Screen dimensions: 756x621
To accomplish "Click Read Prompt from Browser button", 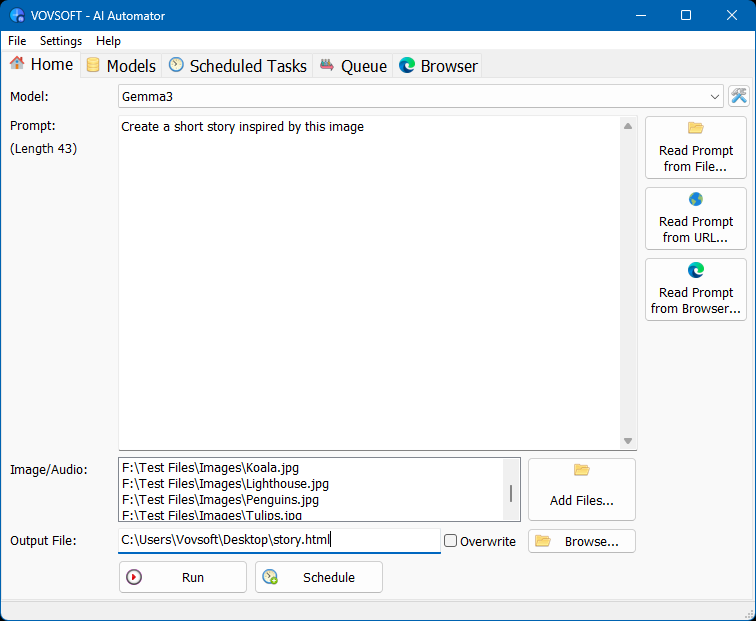I will (x=696, y=289).
